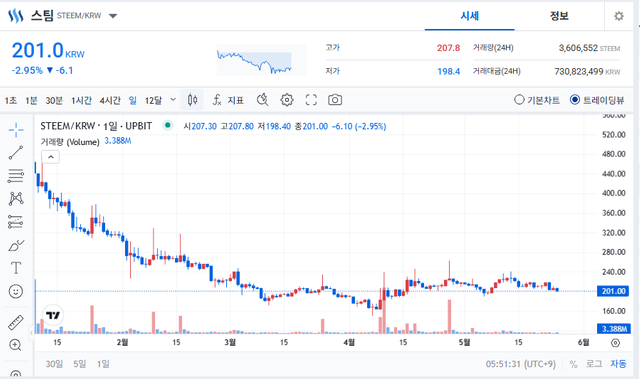This screenshot has height=379, width=640.
Task: Click the -2.95% change text
Action: tap(27, 71)
